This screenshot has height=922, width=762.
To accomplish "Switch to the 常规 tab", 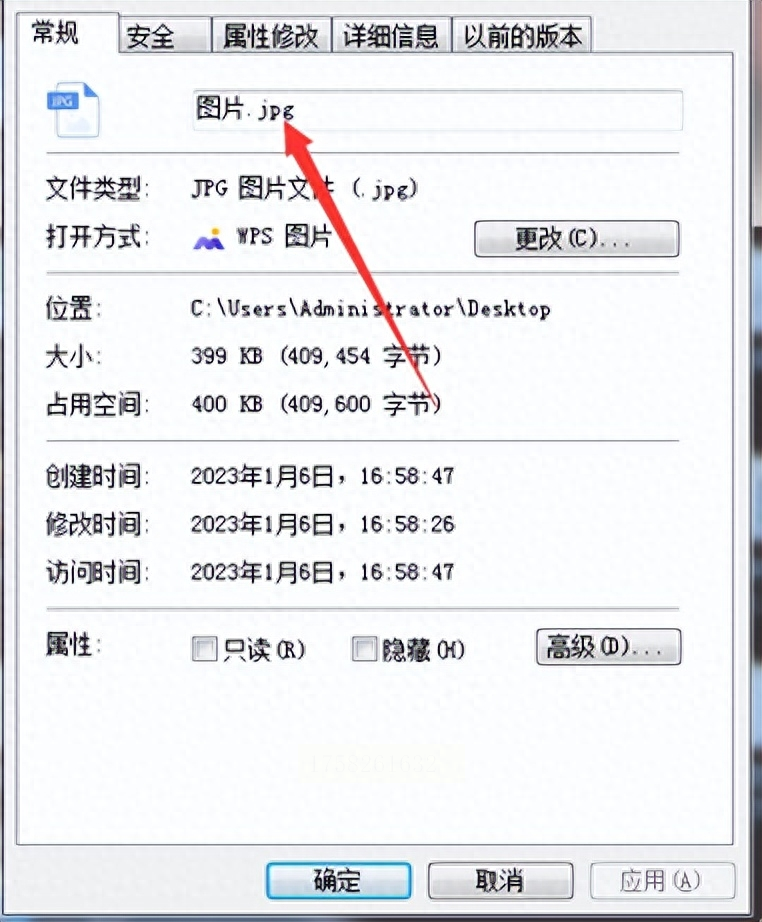I will (x=55, y=32).
